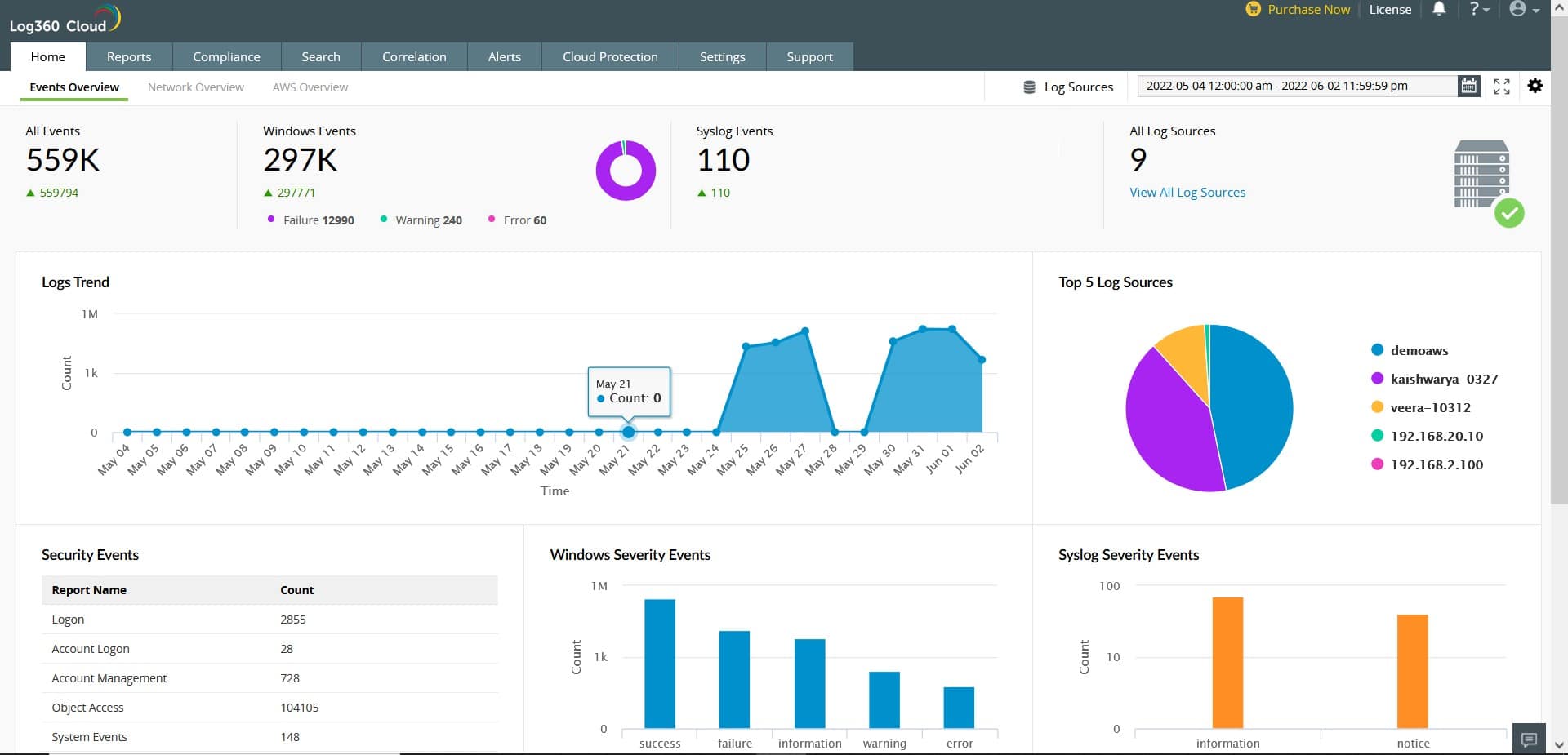This screenshot has width=1568, height=755.
Task: Click the Report Name column header
Action: 89,590
